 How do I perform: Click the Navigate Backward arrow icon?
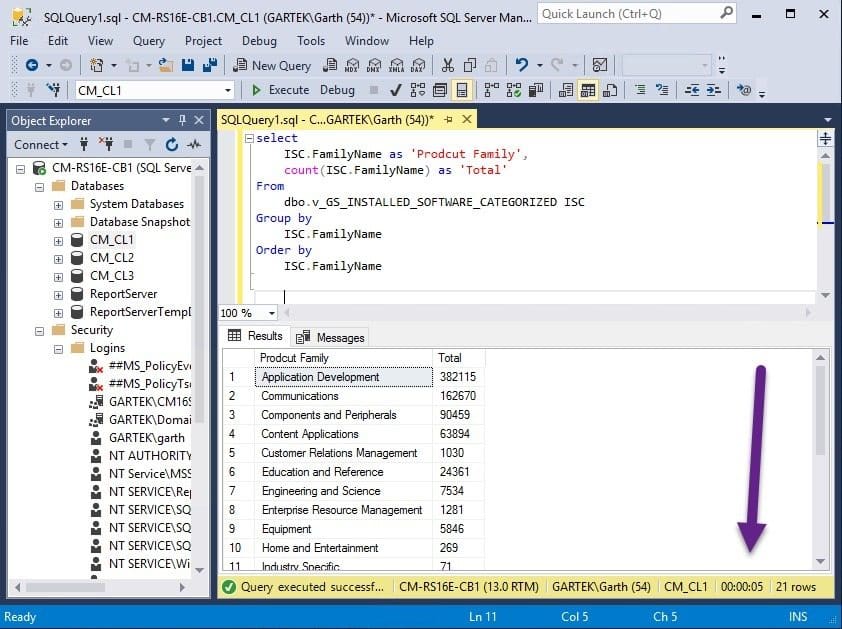pos(32,66)
